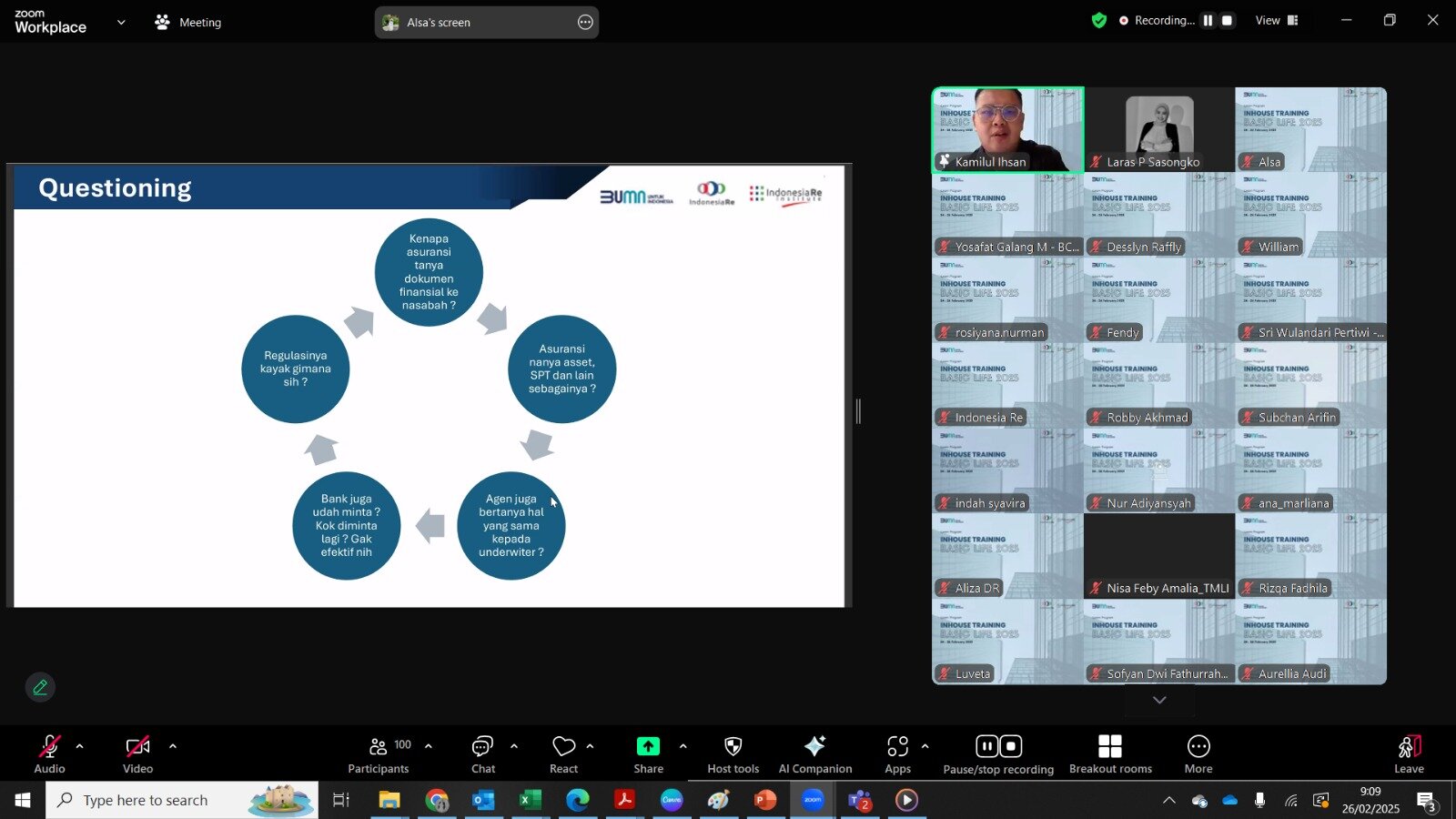This screenshot has height=819, width=1456.
Task: Click the gallery panel divider handle
Action: [x=858, y=411]
